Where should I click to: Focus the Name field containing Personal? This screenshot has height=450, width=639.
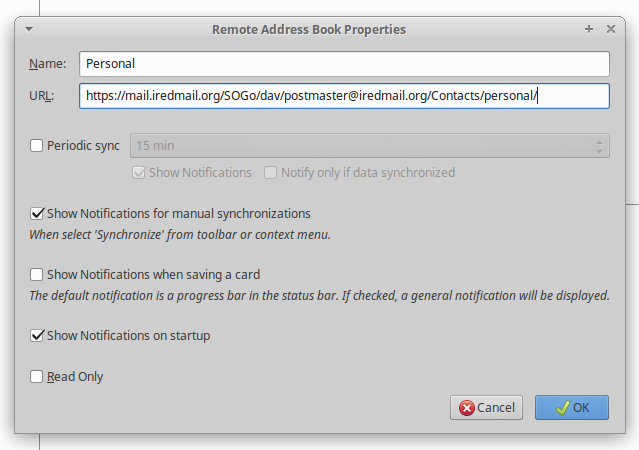pos(344,64)
